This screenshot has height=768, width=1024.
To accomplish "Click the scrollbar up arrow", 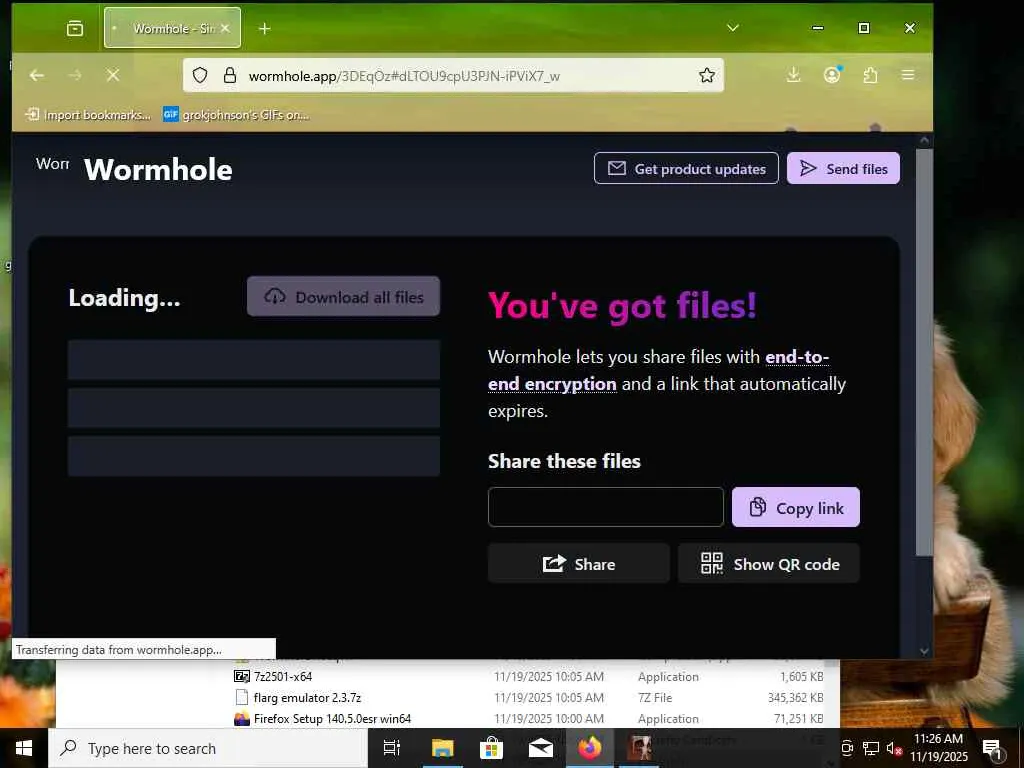I will tap(924, 140).
